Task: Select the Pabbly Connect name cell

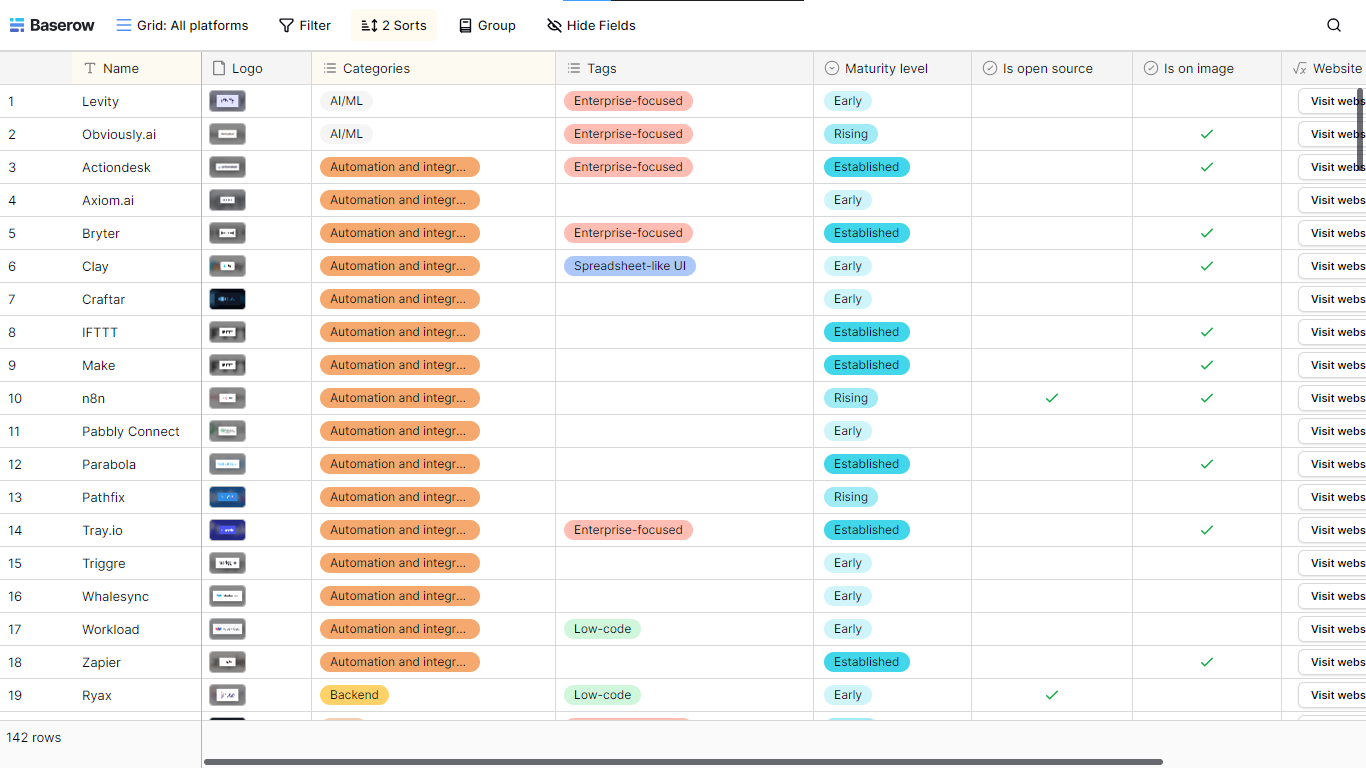Action: pos(136,431)
